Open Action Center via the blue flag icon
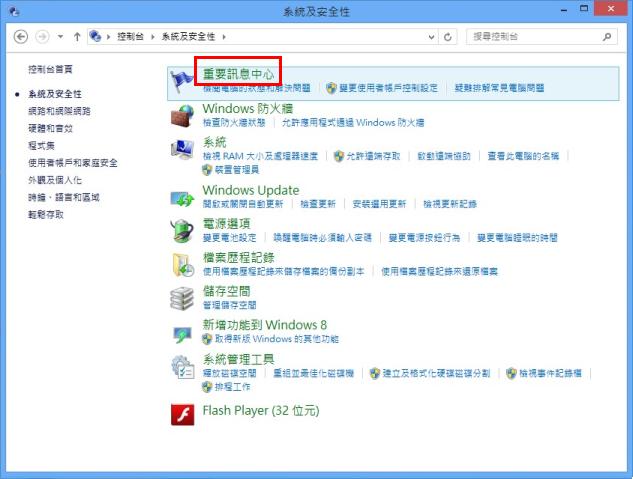633x479 pixels. pyautogui.click(x=182, y=82)
